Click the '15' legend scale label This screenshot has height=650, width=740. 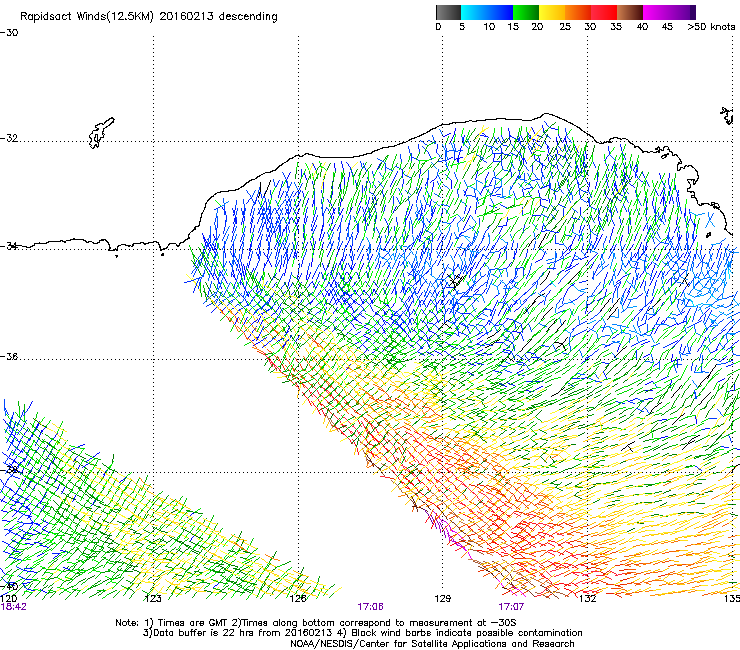pyautogui.click(x=513, y=27)
